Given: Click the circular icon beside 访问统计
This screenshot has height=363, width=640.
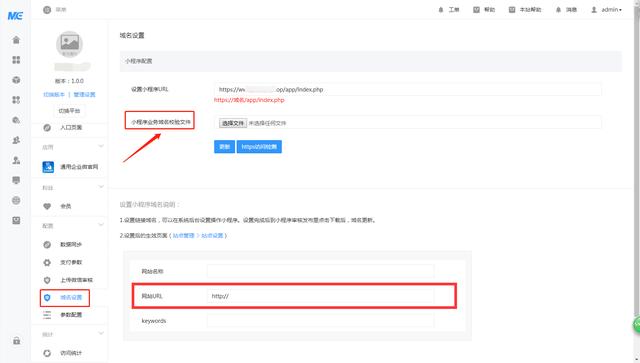Looking at the screenshot, I should click(x=47, y=353).
